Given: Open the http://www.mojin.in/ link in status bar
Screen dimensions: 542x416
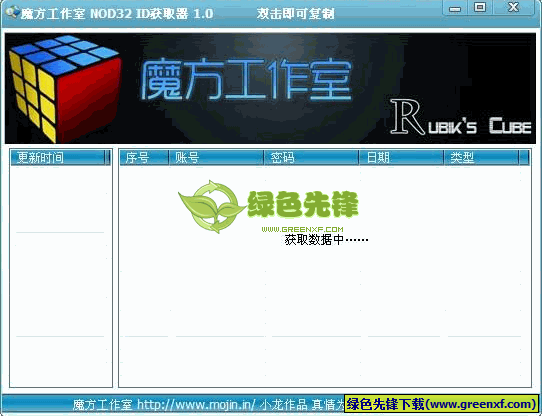Looking at the screenshot, I should tap(196, 404).
